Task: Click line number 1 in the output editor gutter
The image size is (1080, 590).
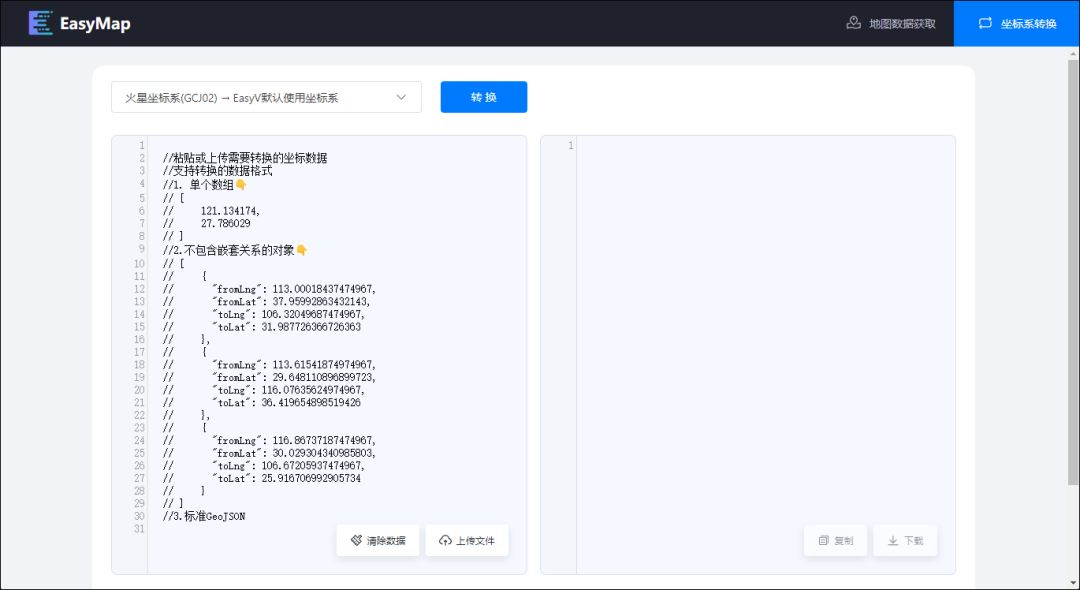Action: (x=570, y=145)
